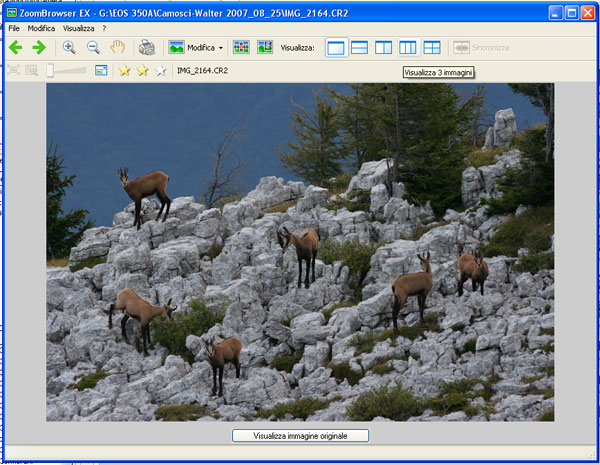Click the Visualizza immagine originale button
This screenshot has height=465, width=600.
[x=301, y=436]
